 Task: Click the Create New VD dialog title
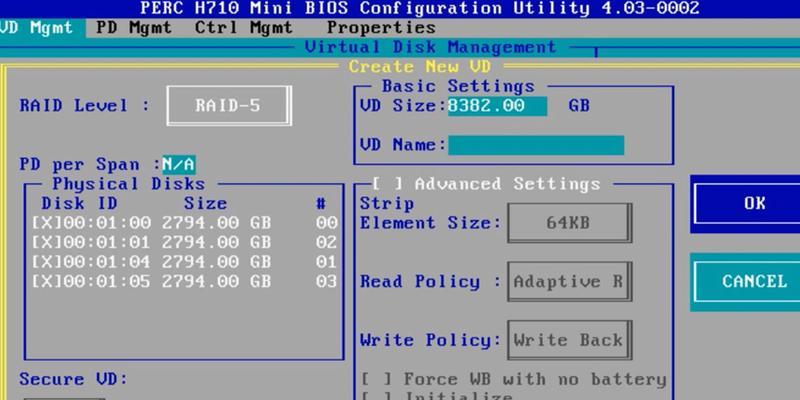pyautogui.click(x=420, y=67)
